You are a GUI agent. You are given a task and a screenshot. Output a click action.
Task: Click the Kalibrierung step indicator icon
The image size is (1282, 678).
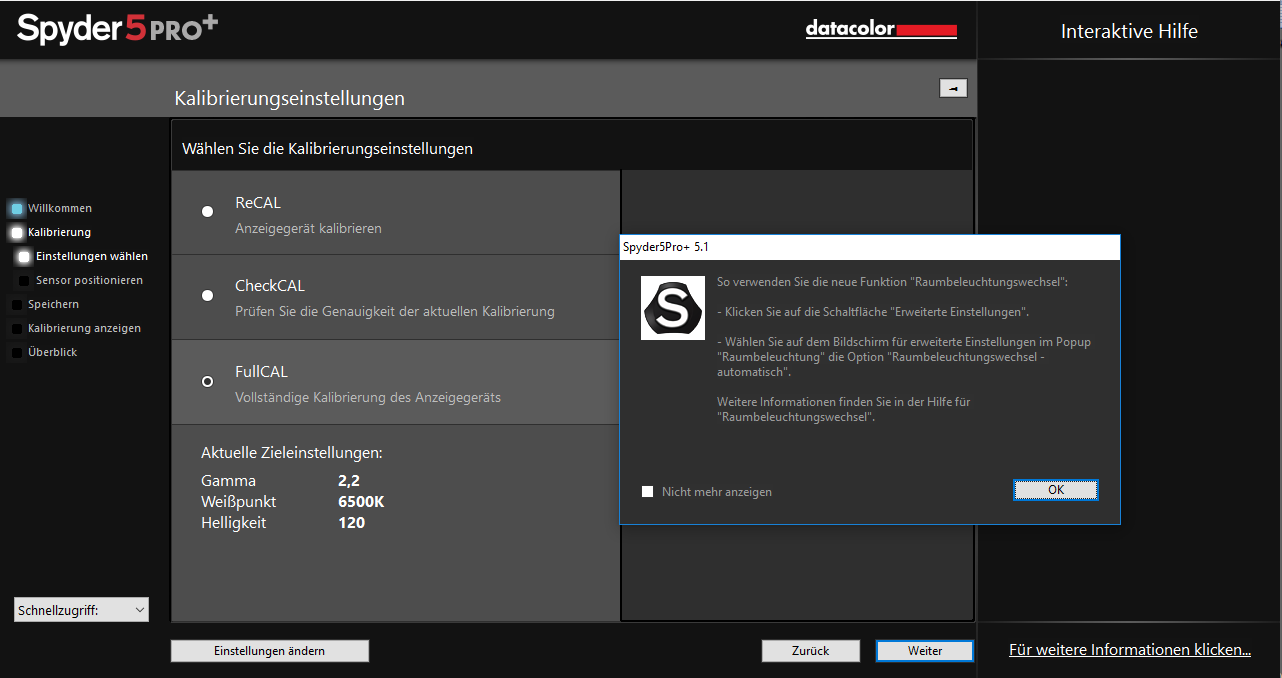(17, 233)
